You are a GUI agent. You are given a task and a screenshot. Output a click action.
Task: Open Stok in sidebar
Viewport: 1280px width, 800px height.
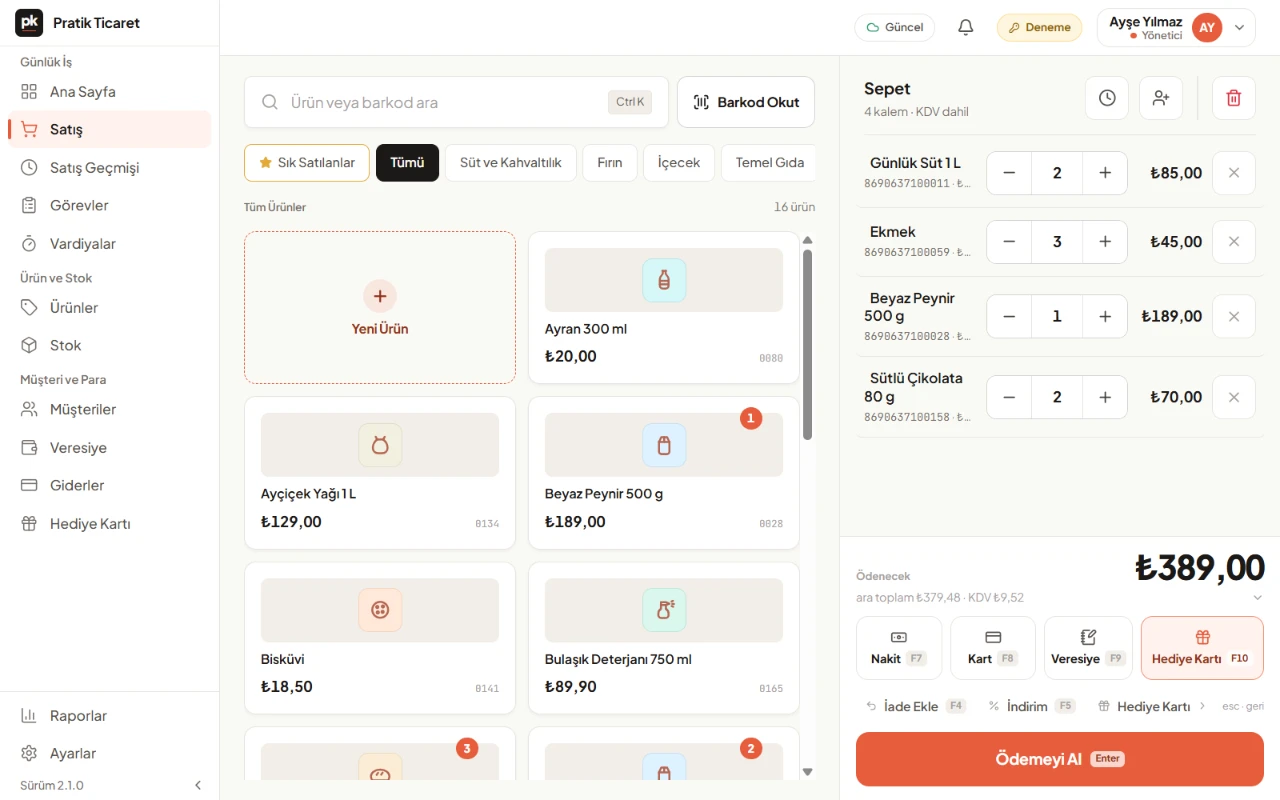click(x=110, y=346)
